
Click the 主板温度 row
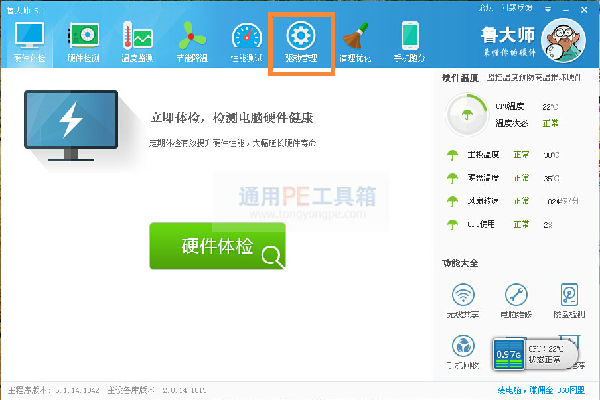pos(503,155)
